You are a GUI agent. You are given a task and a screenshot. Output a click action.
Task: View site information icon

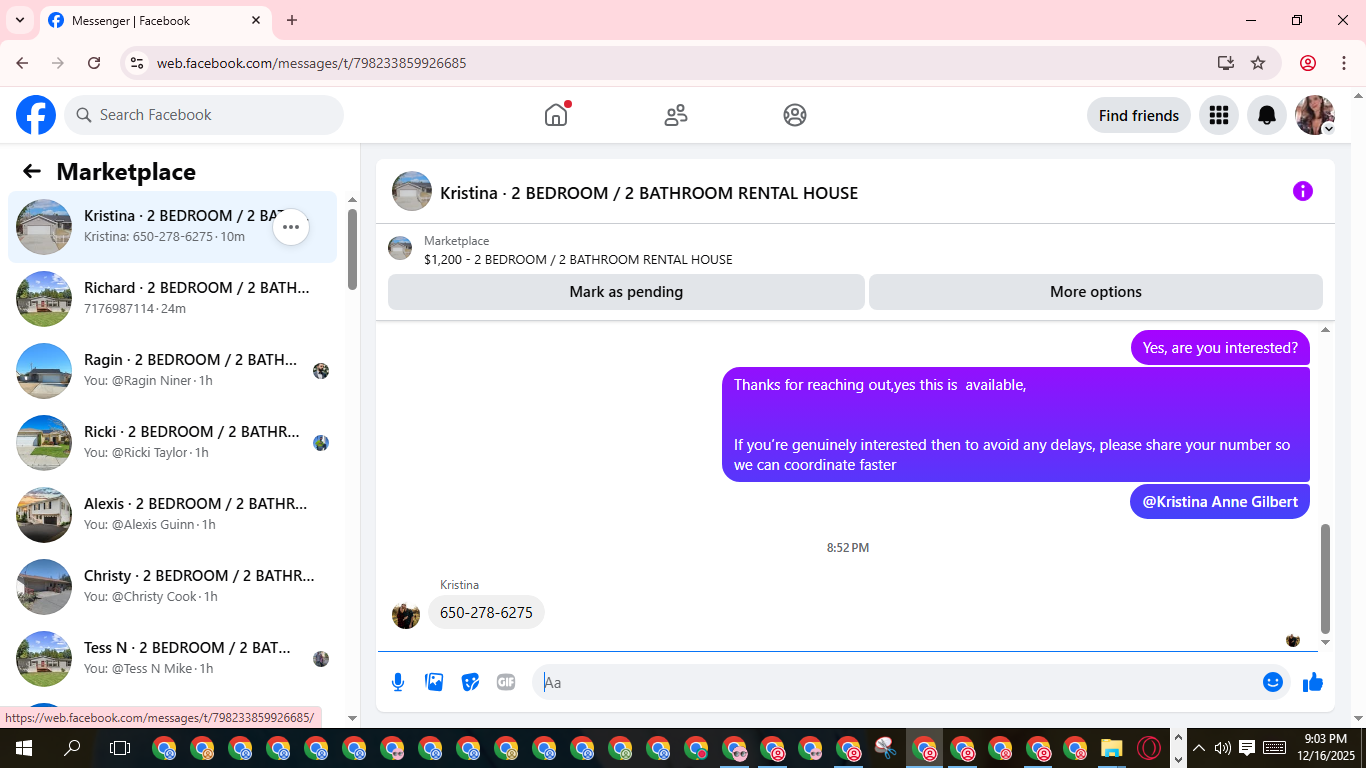[138, 63]
